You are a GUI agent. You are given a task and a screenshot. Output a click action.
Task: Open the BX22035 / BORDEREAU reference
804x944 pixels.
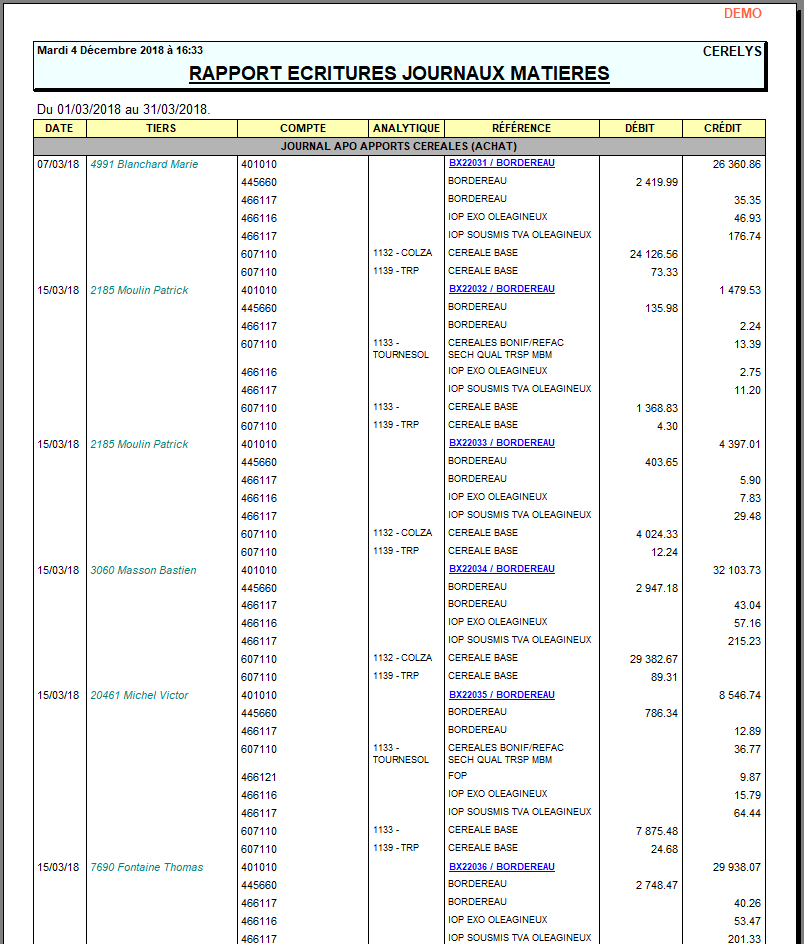tap(501, 695)
